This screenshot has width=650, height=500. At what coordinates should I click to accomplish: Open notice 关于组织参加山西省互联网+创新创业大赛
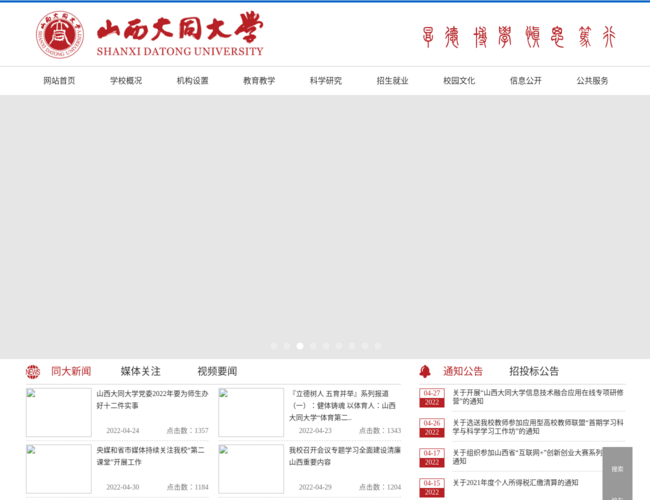click(x=527, y=456)
